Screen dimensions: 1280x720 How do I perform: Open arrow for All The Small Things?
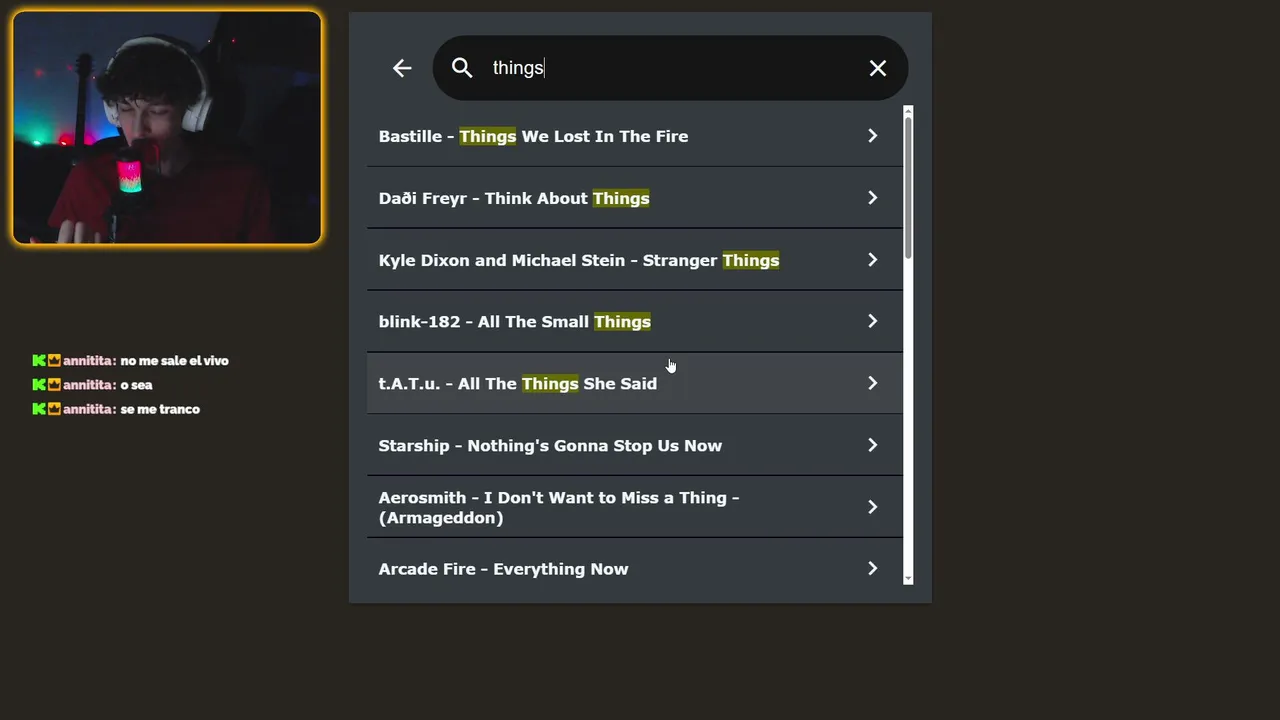pyautogui.click(x=872, y=321)
